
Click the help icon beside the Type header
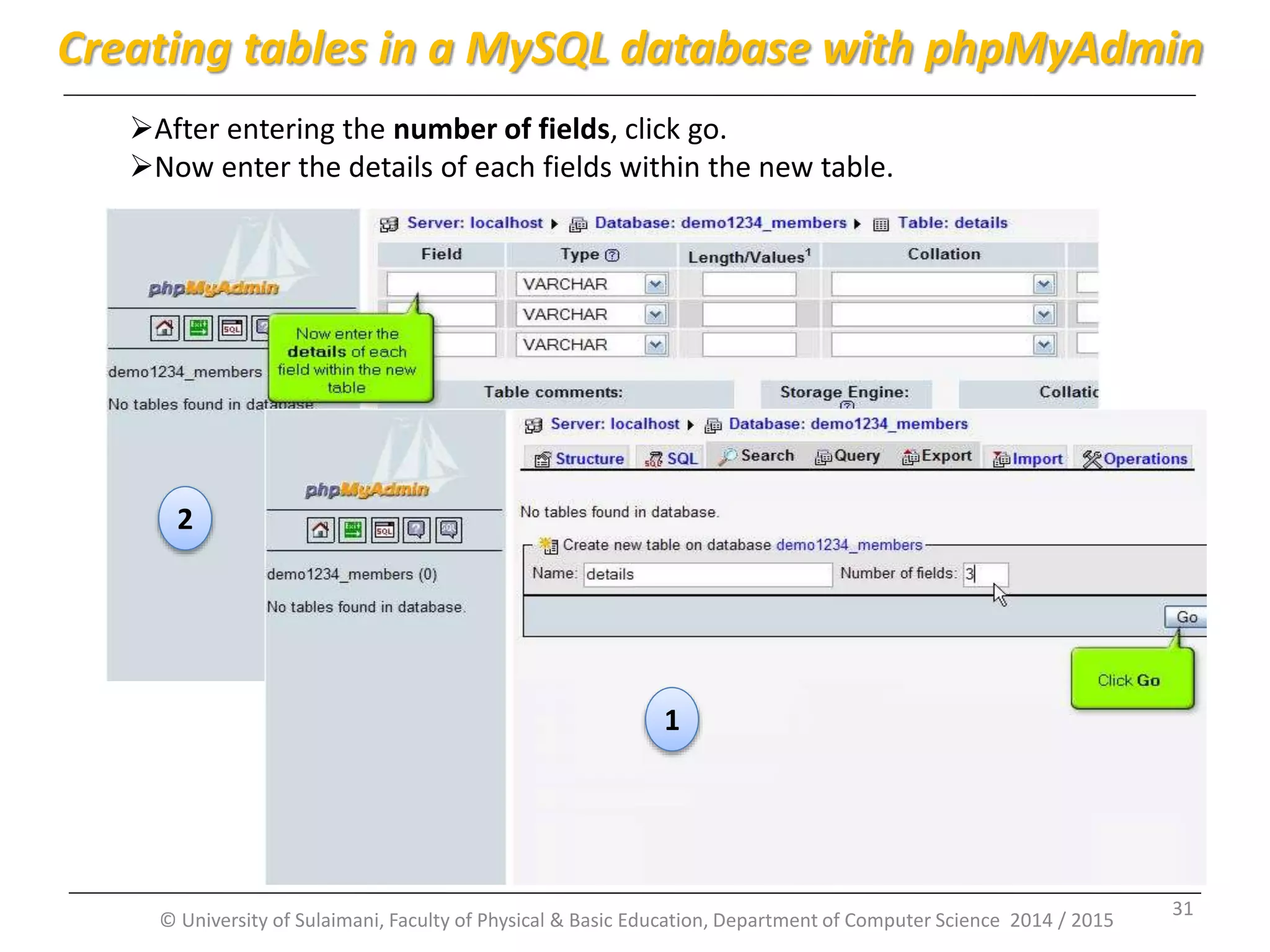point(612,255)
